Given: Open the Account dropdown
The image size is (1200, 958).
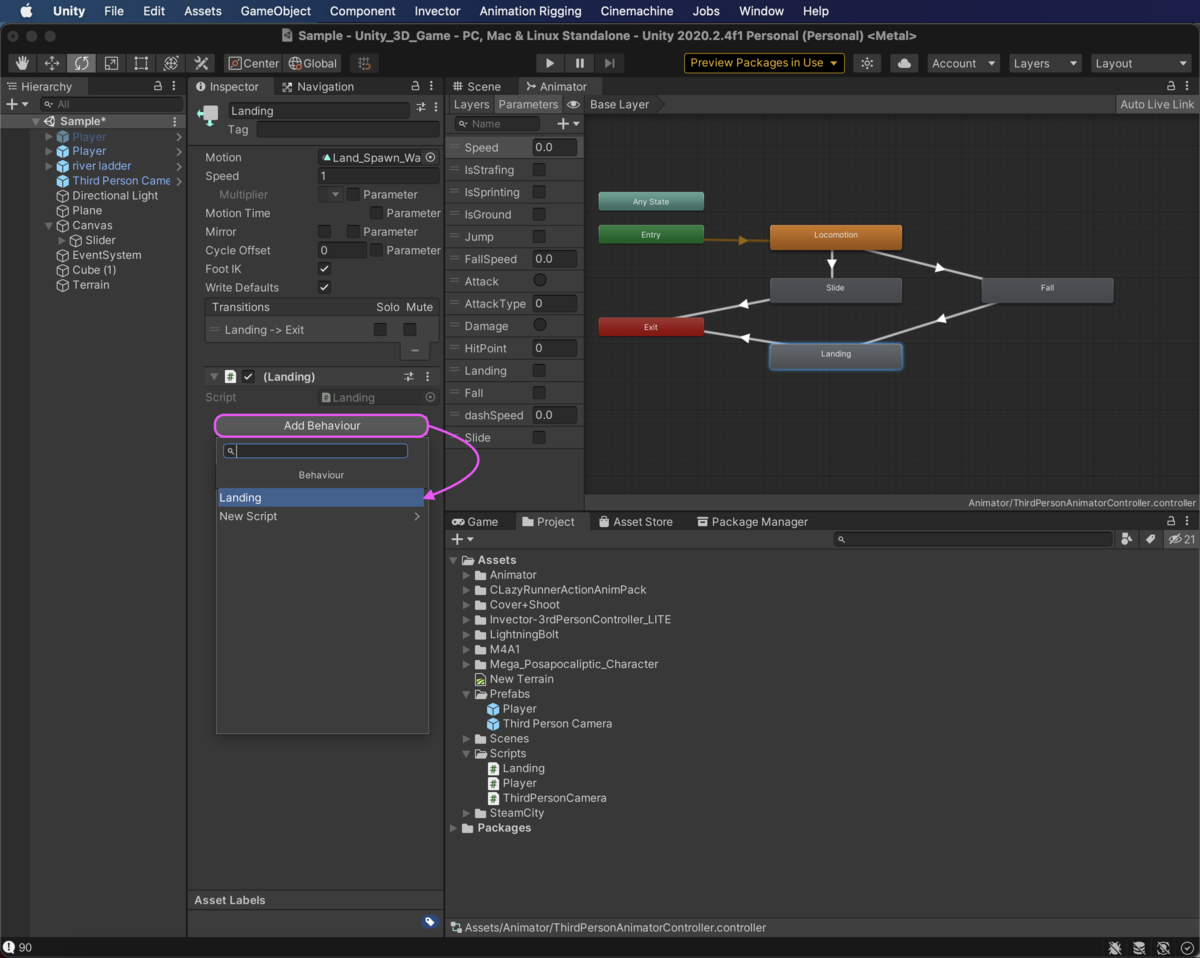Looking at the screenshot, I should click(964, 63).
